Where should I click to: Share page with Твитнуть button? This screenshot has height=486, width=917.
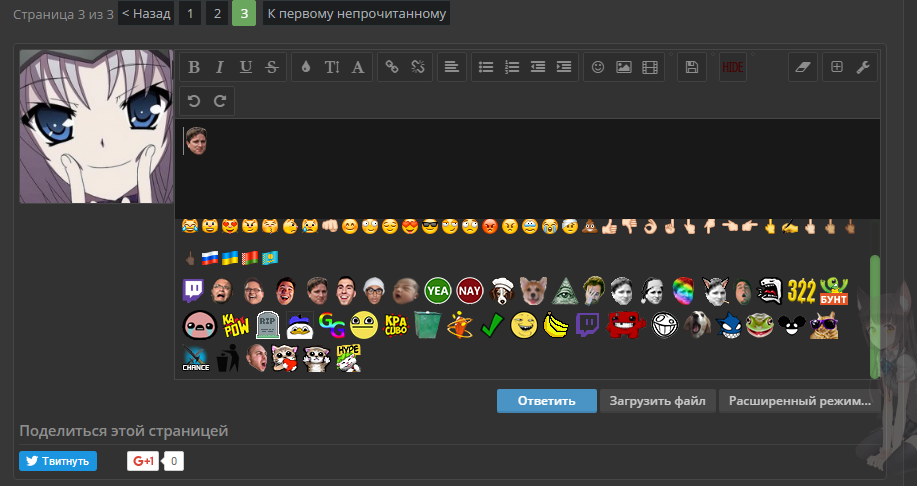(x=58, y=461)
